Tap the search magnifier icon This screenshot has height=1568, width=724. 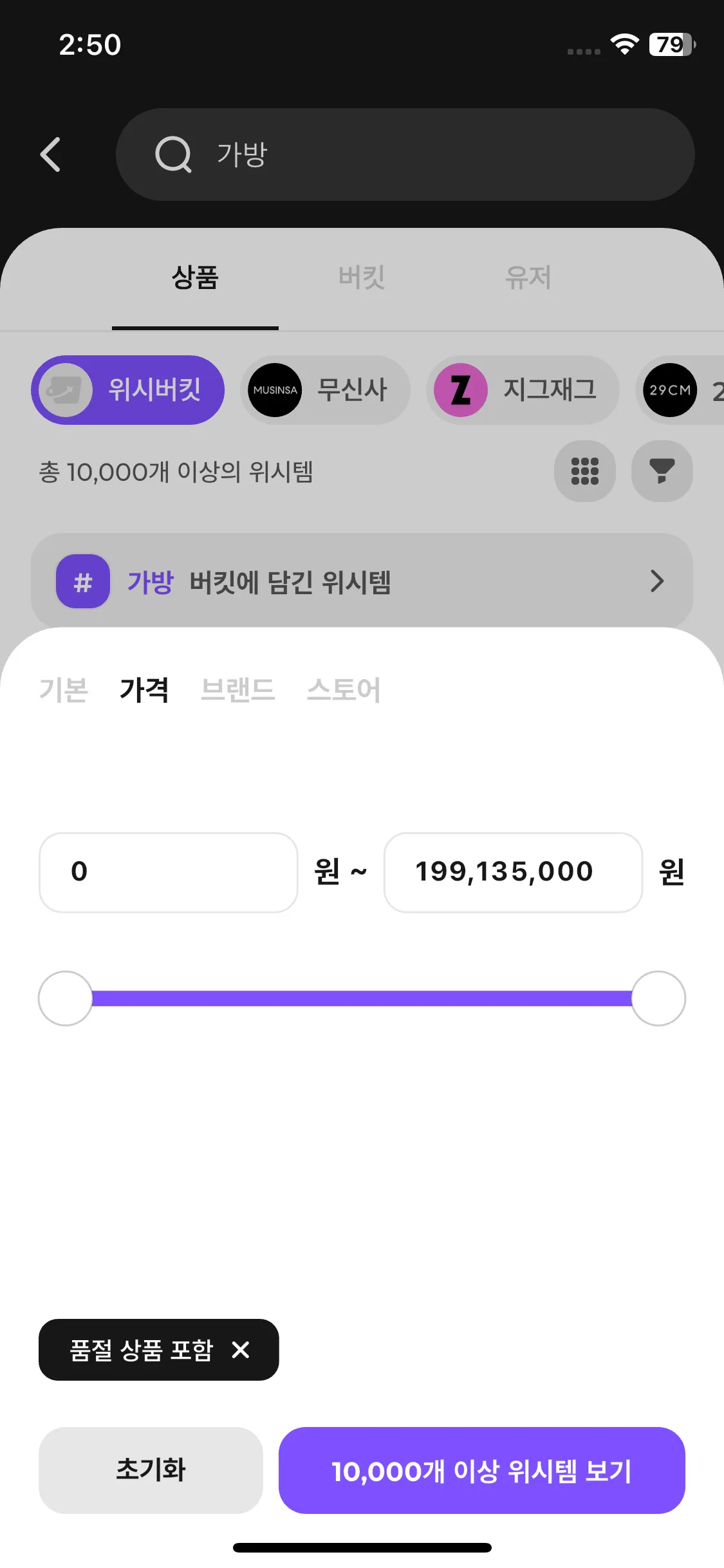point(173,154)
